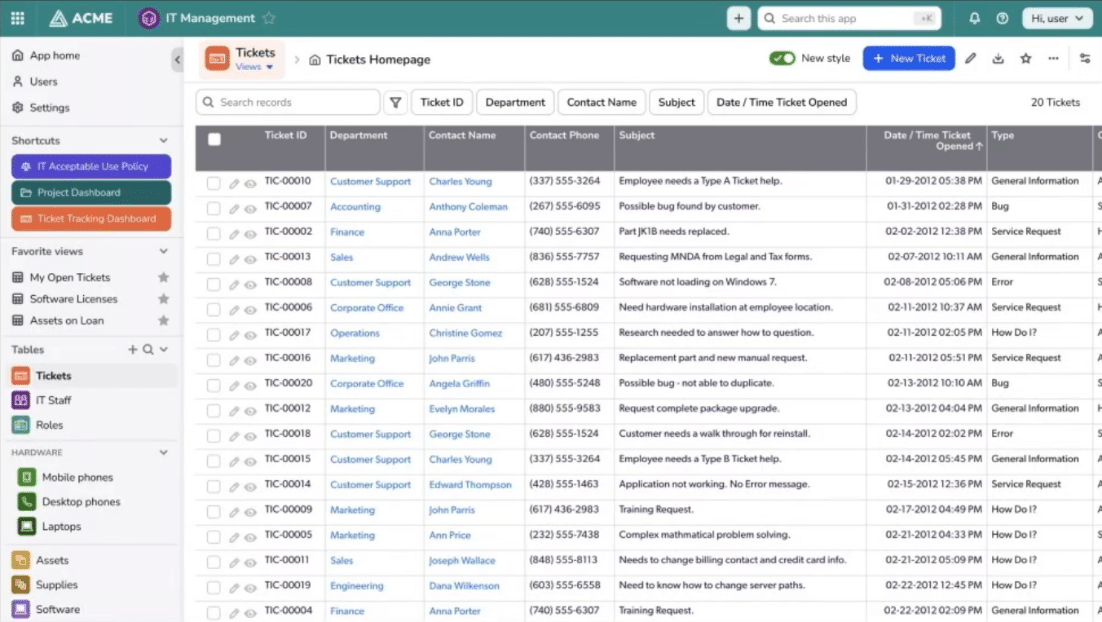This screenshot has height=622, width=1102.
Task: Click the filter funnel icon
Action: point(396,102)
